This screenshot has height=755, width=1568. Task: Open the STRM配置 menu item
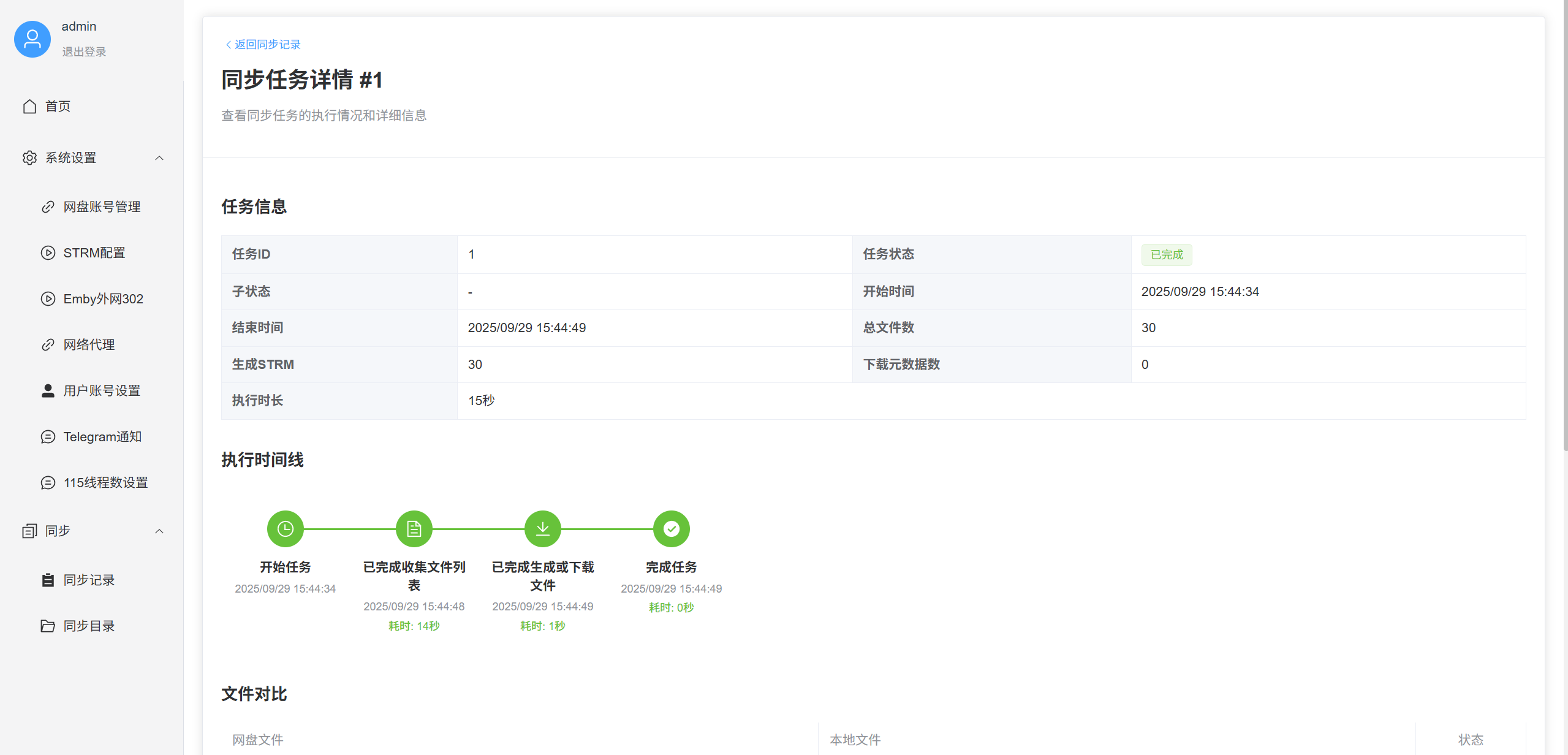pos(94,253)
